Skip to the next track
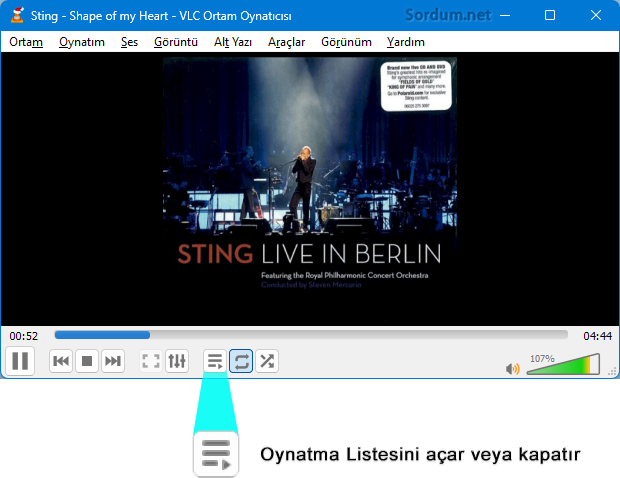This screenshot has width=620, height=478. (113, 361)
